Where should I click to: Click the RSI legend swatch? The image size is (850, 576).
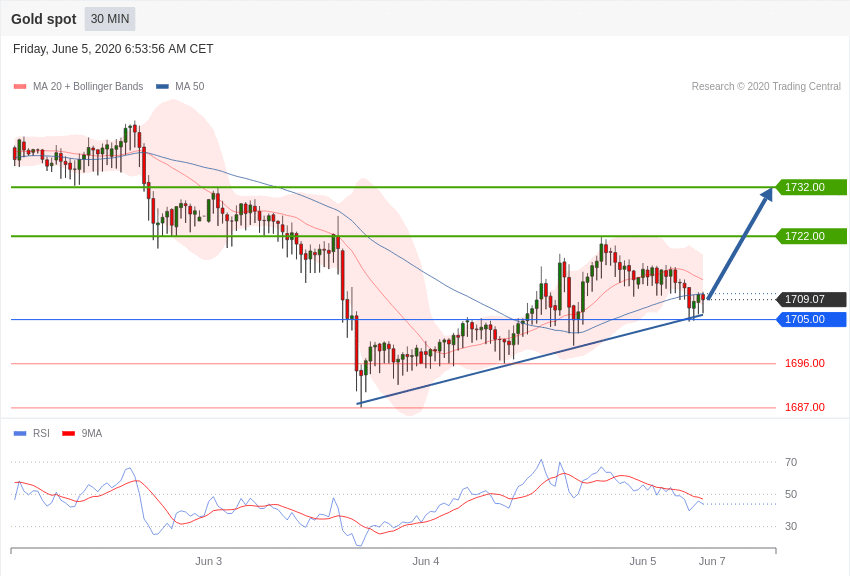[20, 433]
